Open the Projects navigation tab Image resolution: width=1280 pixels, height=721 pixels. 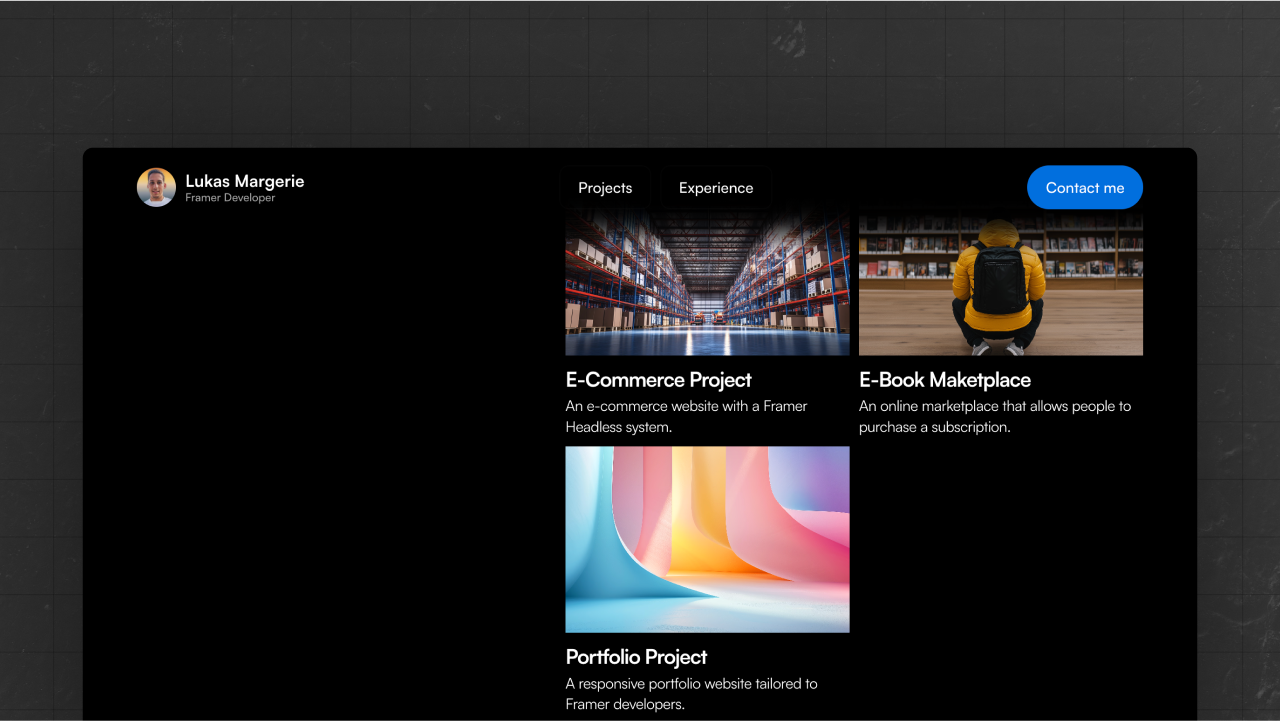pyautogui.click(x=605, y=188)
